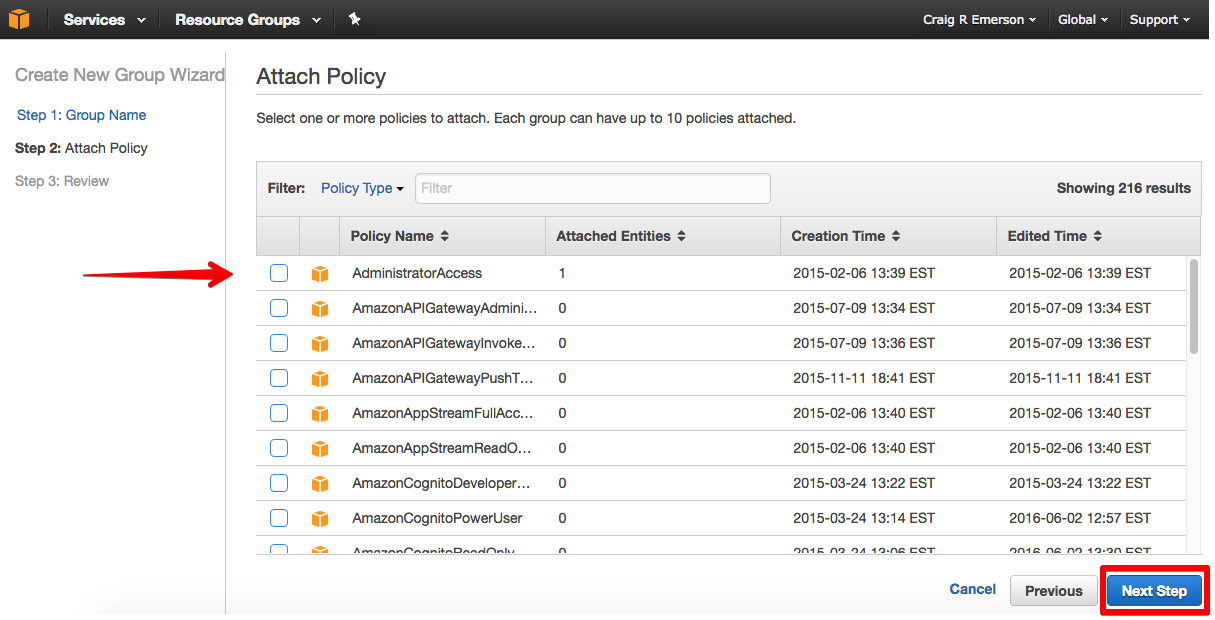
Task: Check the AmazonAPIGatewayPushT... policy checkbox
Action: [279, 378]
